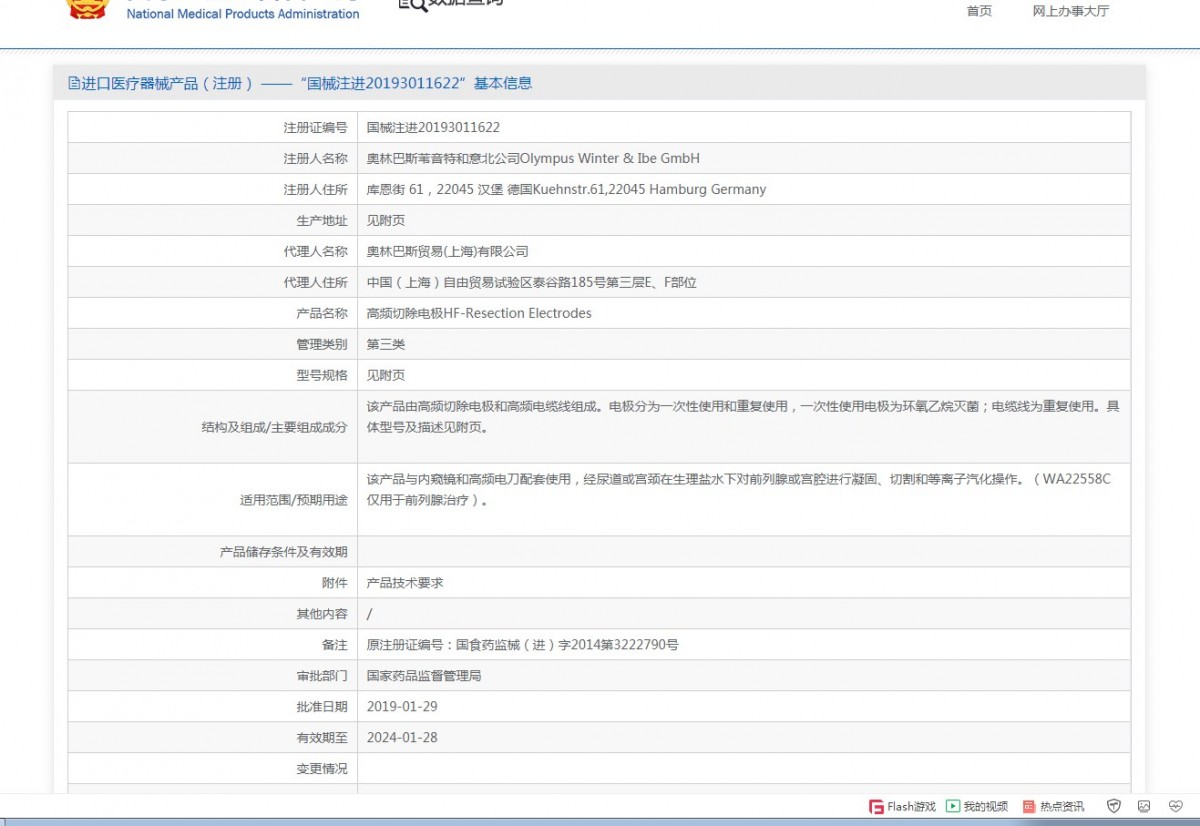Open the Flash游戏 icon in status bar

coord(876,806)
